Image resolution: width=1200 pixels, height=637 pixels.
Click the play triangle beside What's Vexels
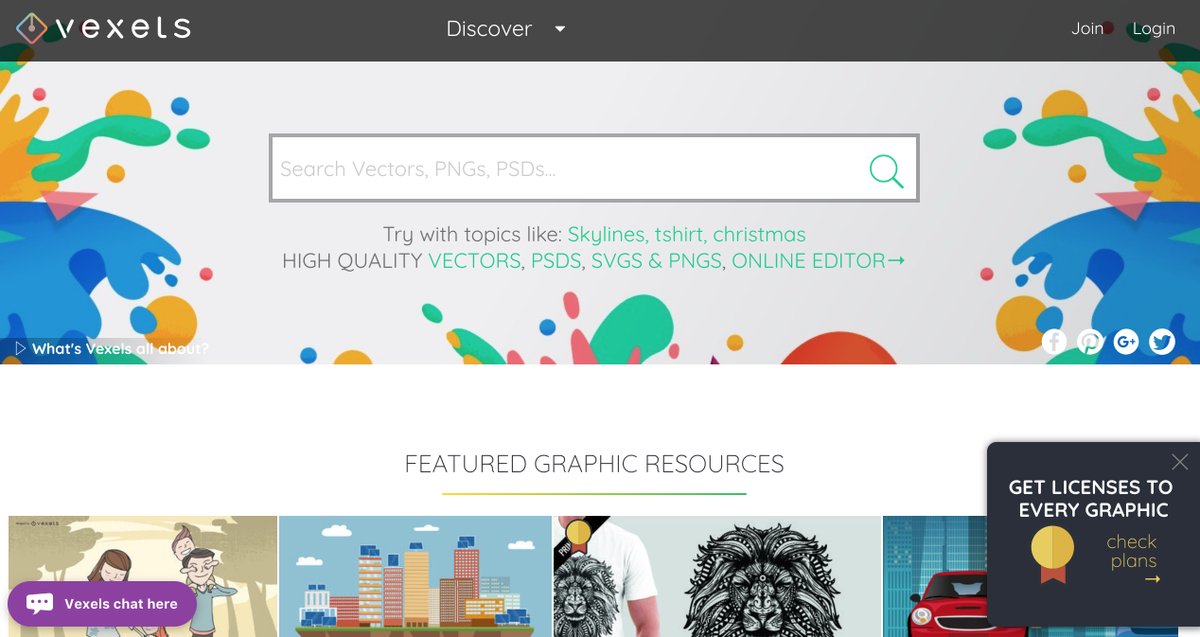20,349
